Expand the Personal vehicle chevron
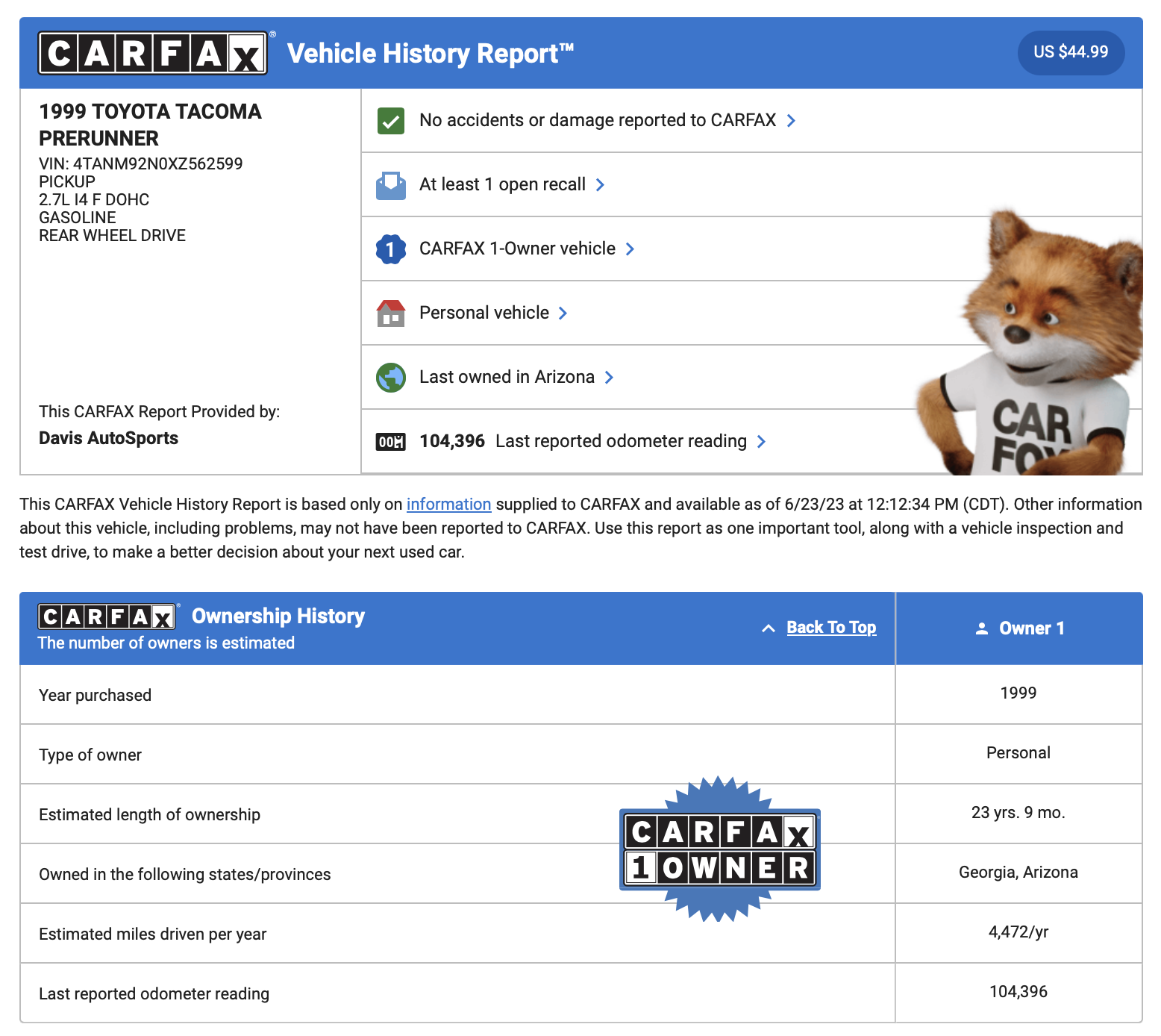 coord(563,313)
